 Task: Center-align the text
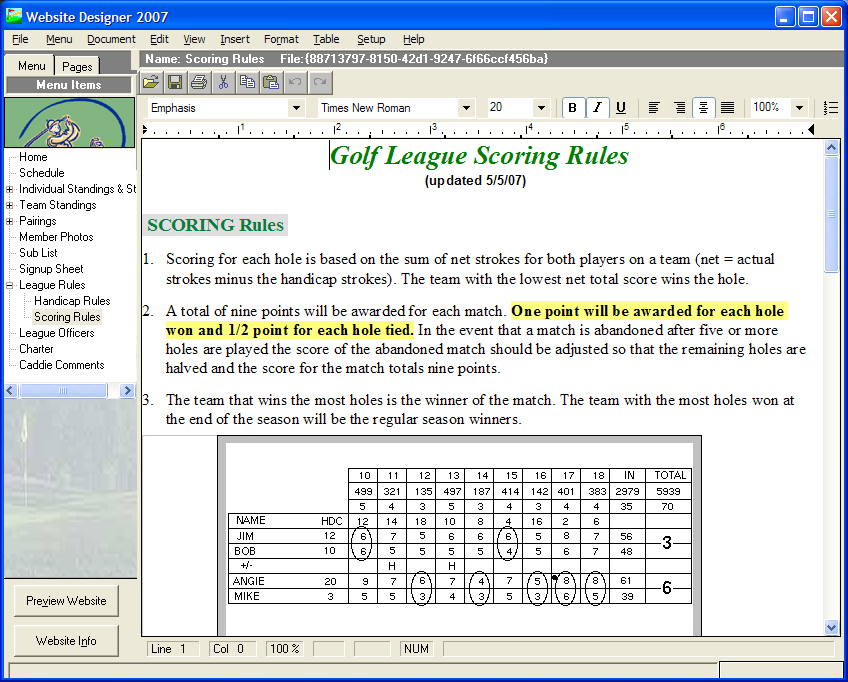click(x=704, y=108)
